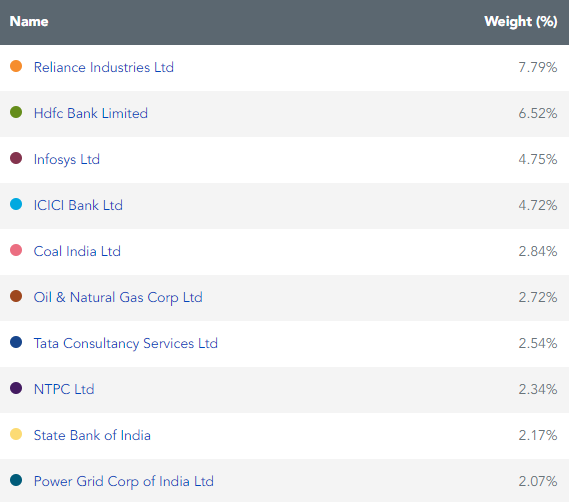Click the orange dot beside Reliance Industries
Viewport: 569px width, 502px height.
point(16,66)
